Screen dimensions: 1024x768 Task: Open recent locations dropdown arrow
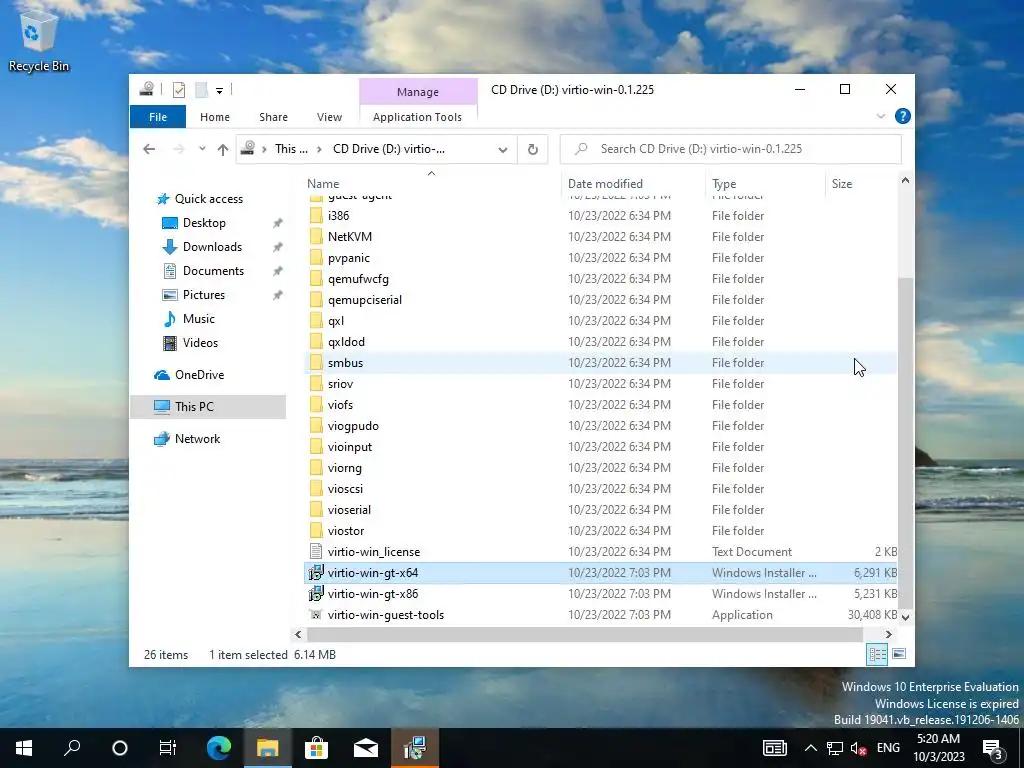202,149
